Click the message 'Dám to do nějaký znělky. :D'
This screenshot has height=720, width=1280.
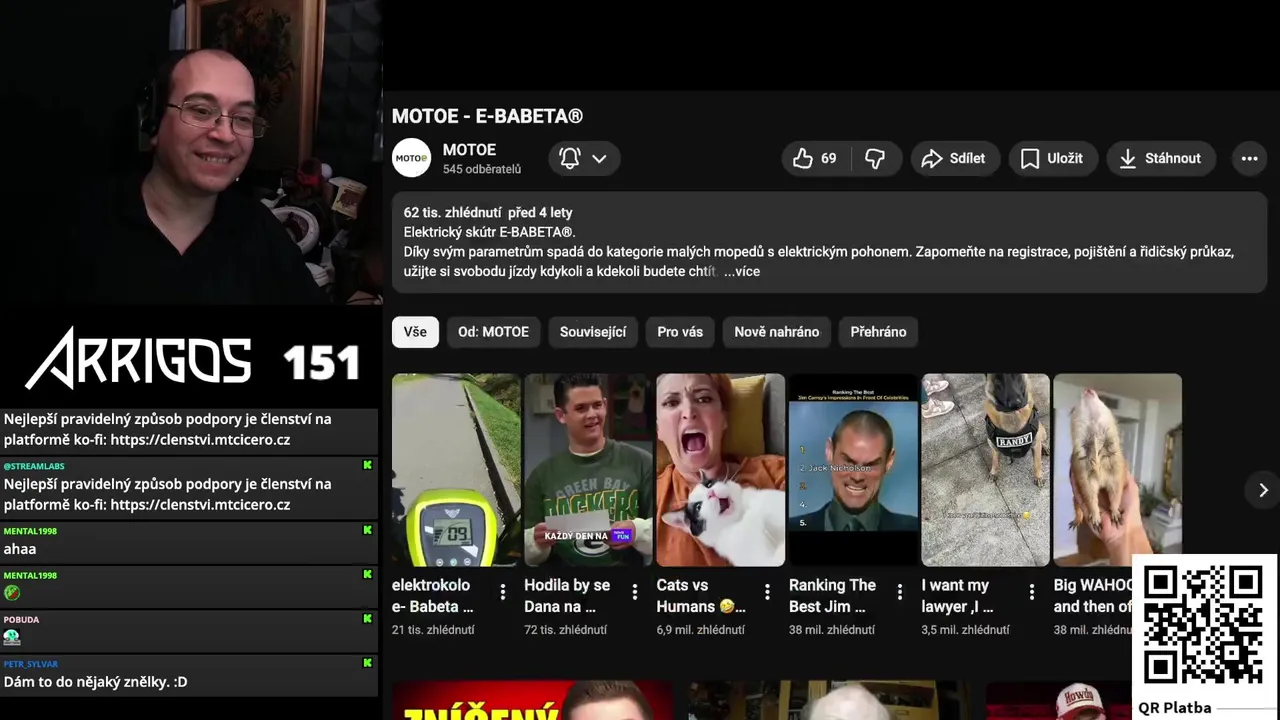(95, 682)
